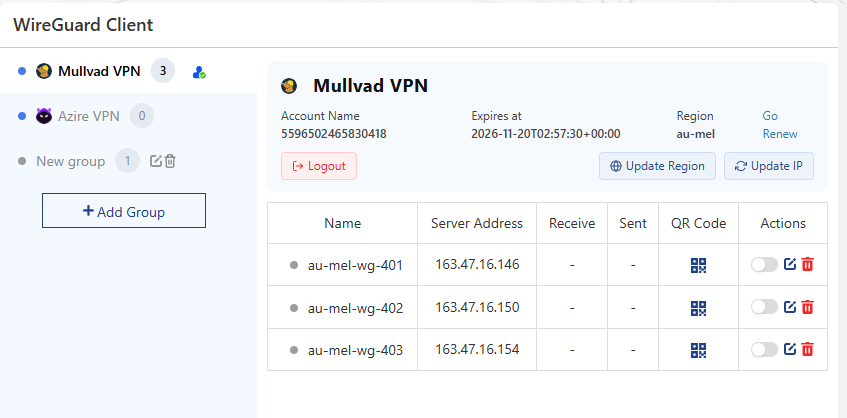Click server address 163.47.16.146
The image size is (847, 418).
[x=477, y=265]
